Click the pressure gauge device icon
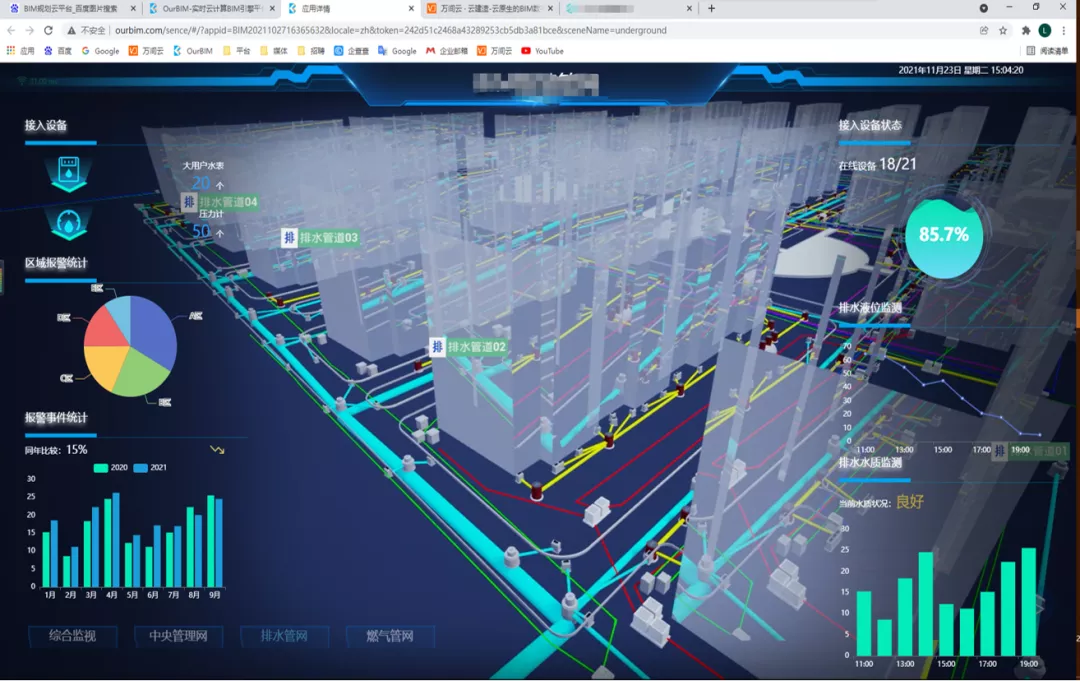Screen dimensions: 1080x681 click(x=68, y=224)
